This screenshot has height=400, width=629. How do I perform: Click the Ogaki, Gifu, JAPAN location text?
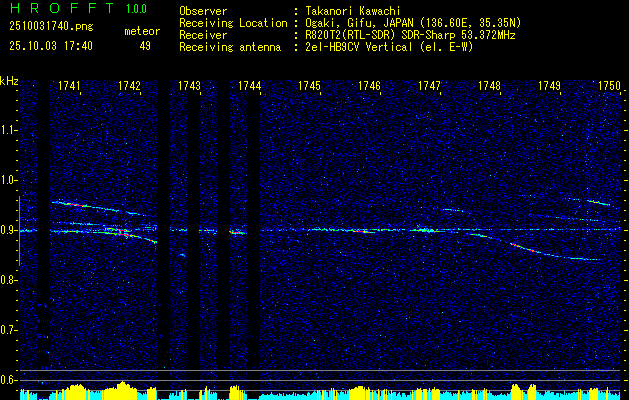413,23
